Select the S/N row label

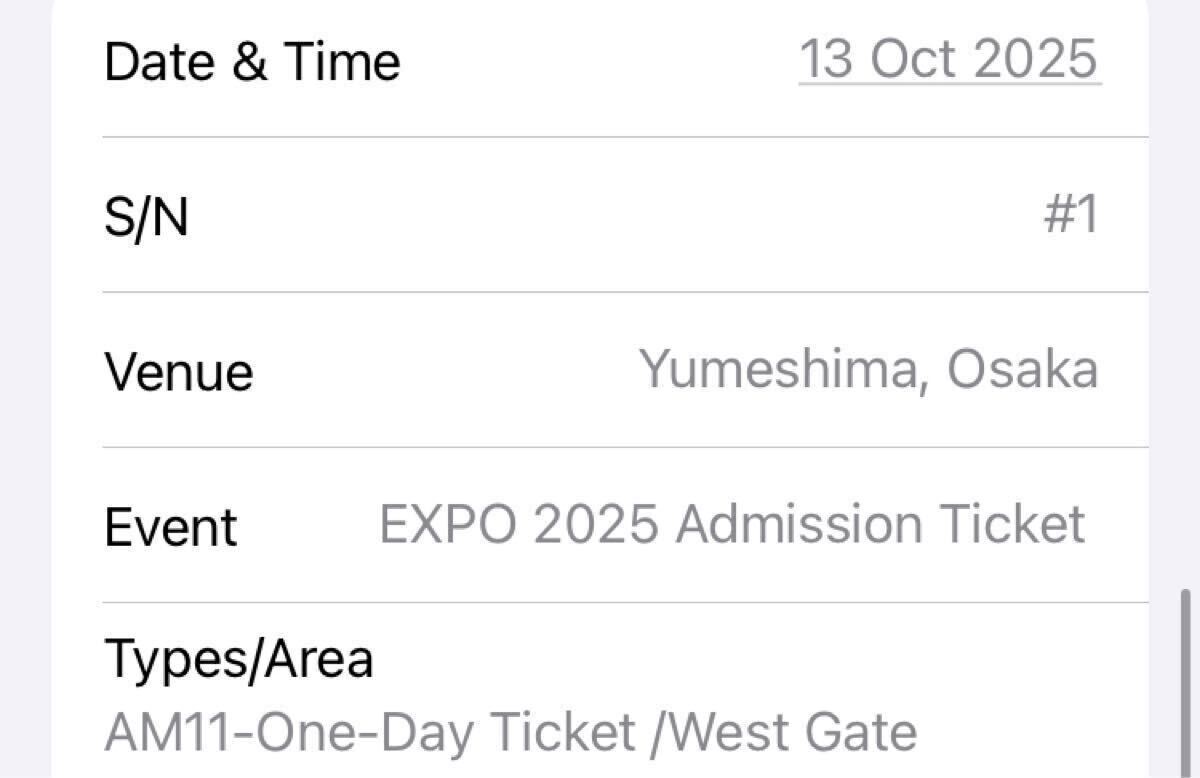(146, 216)
